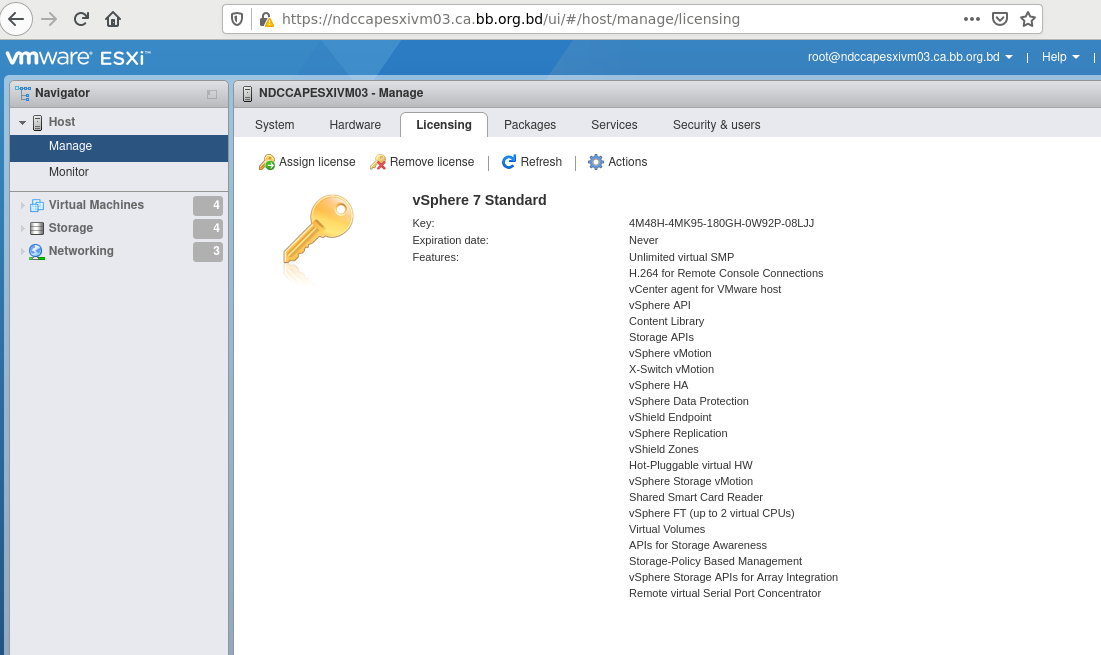Viewport: 1101px width, 655px height.
Task: Open Virtual Machines in Navigator
Action: click(96, 204)
